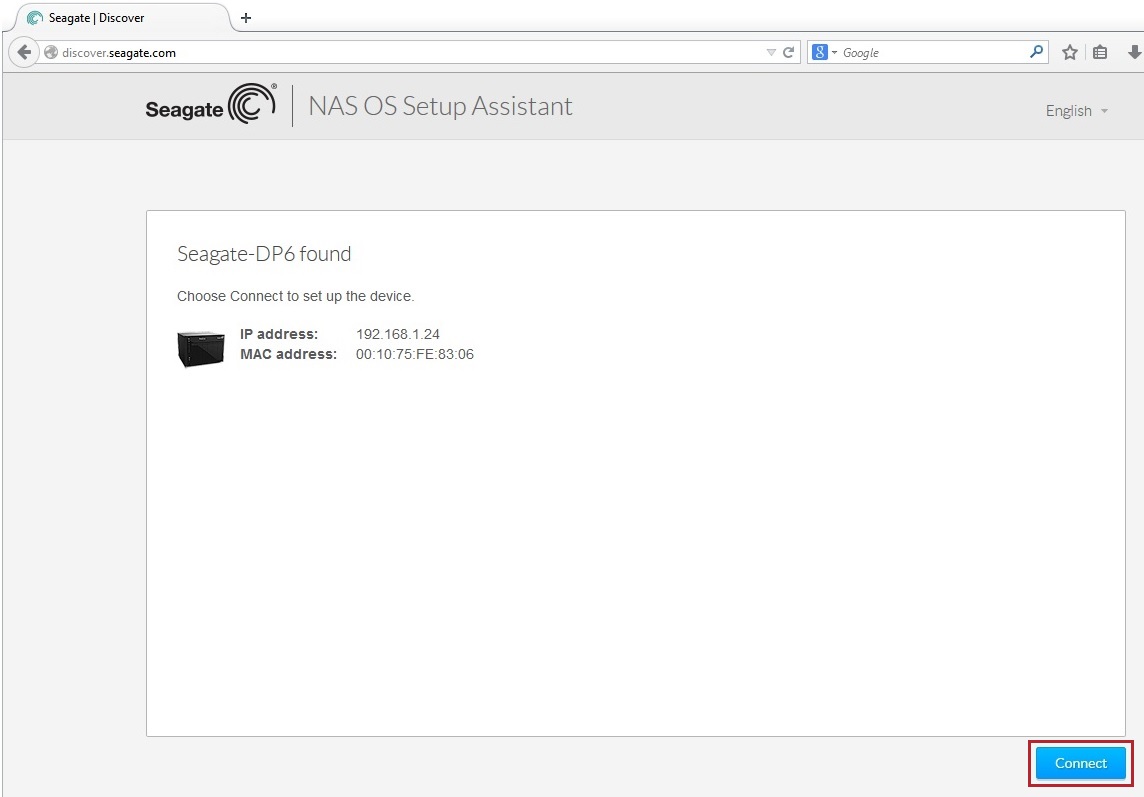
Task: Open the English language dropdown
Action: [1077, 111]
